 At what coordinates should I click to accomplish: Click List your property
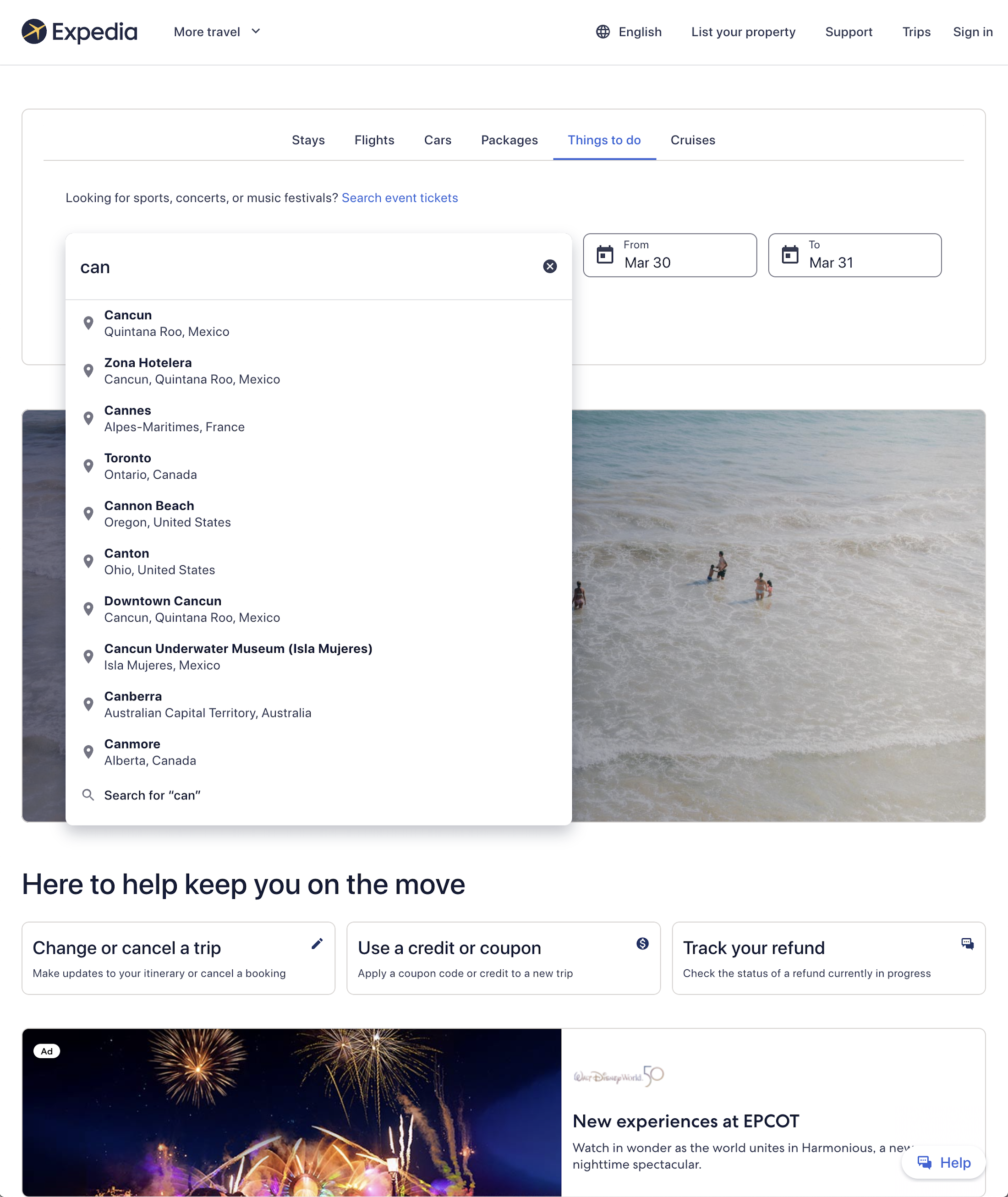click(x=743, y=33)
